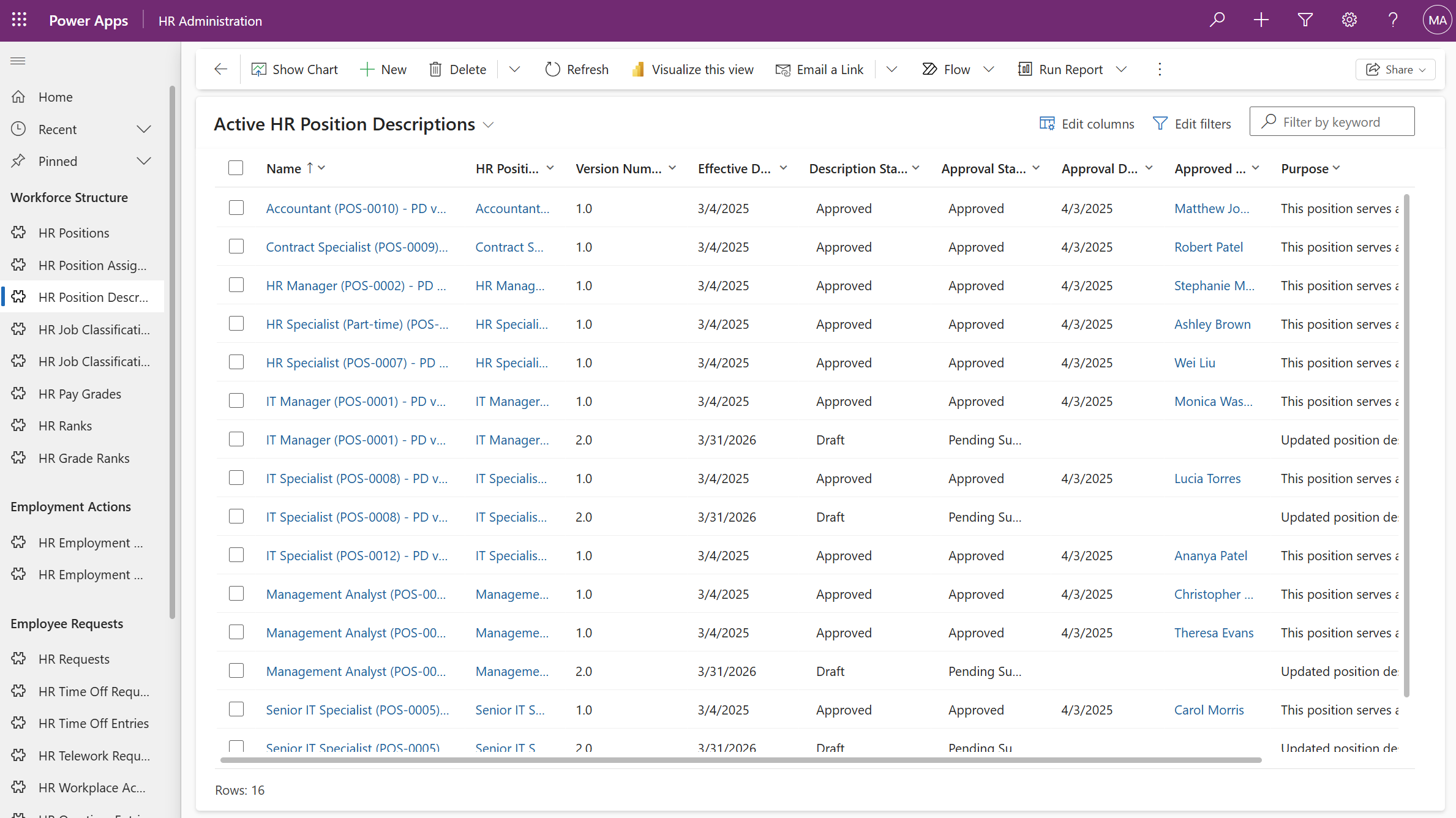Screen dimensions: 1456x818
Task: Click New record button
Action: (x=383, y=69)
